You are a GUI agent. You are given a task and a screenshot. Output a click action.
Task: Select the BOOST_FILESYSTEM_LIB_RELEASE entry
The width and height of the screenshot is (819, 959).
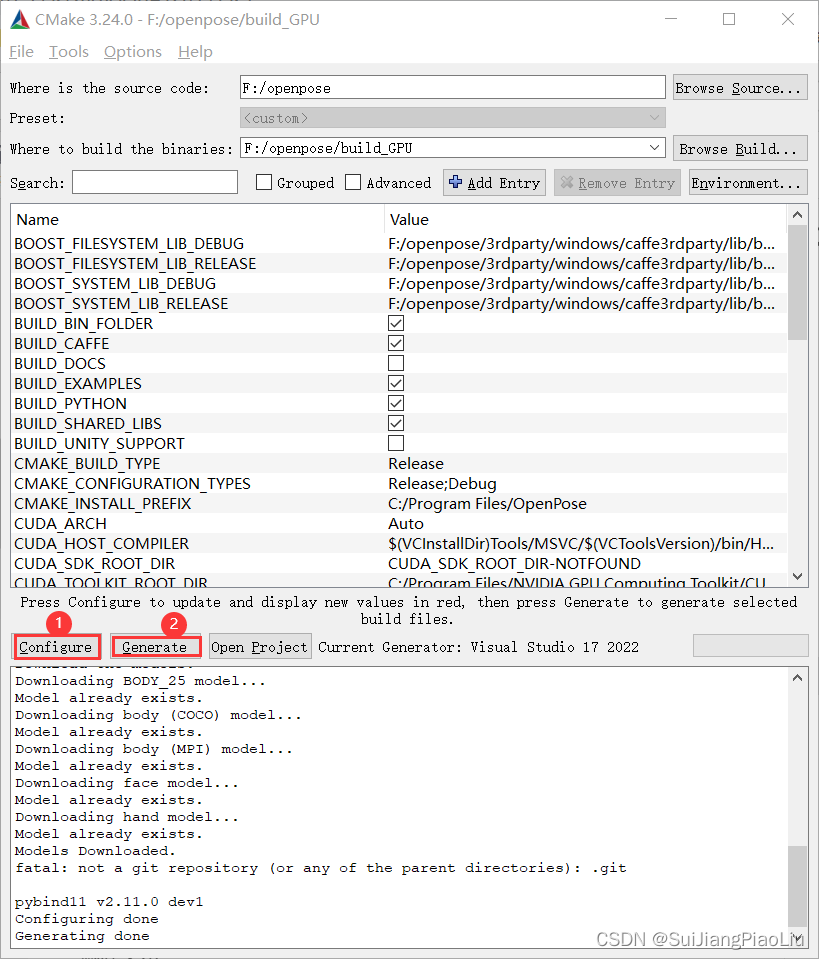399,264
